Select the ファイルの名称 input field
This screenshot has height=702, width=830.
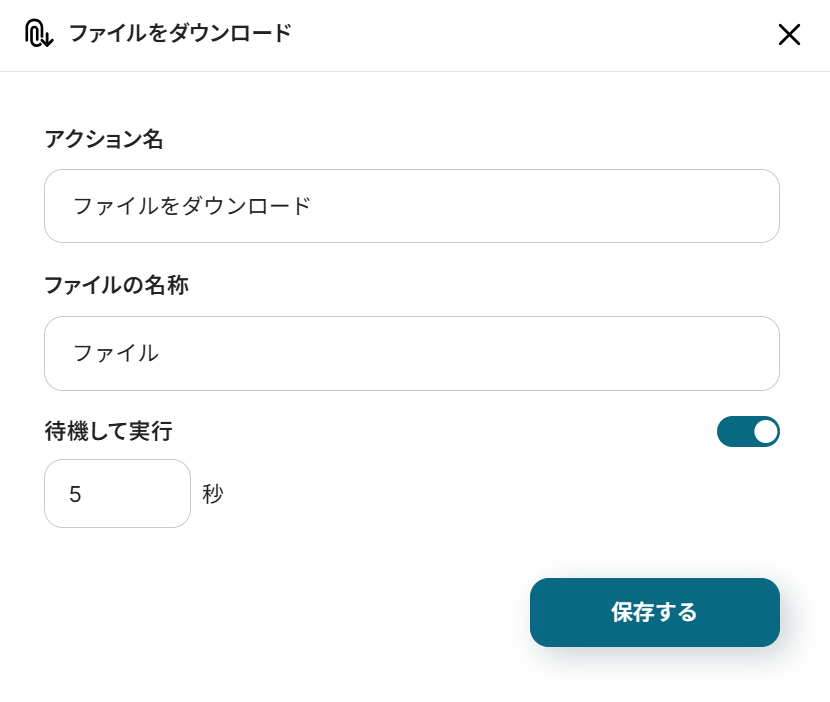(411, 353)
